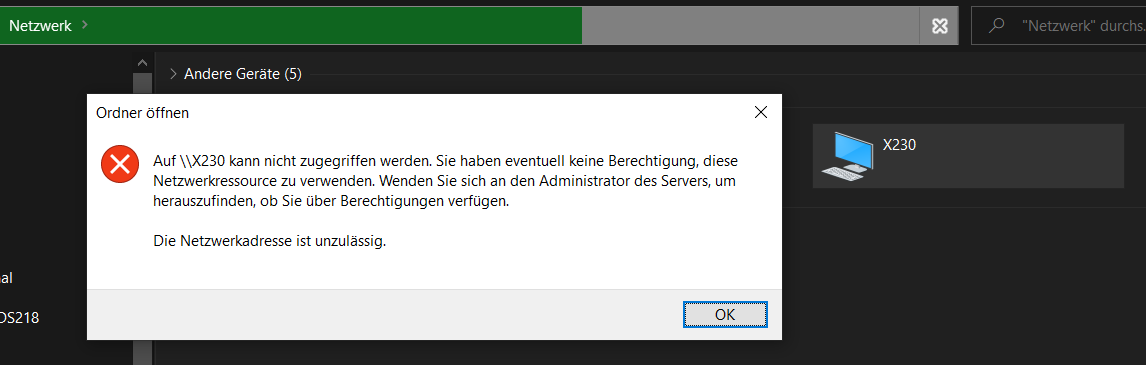Open the X230 computer icon

[x=847, y=156]
